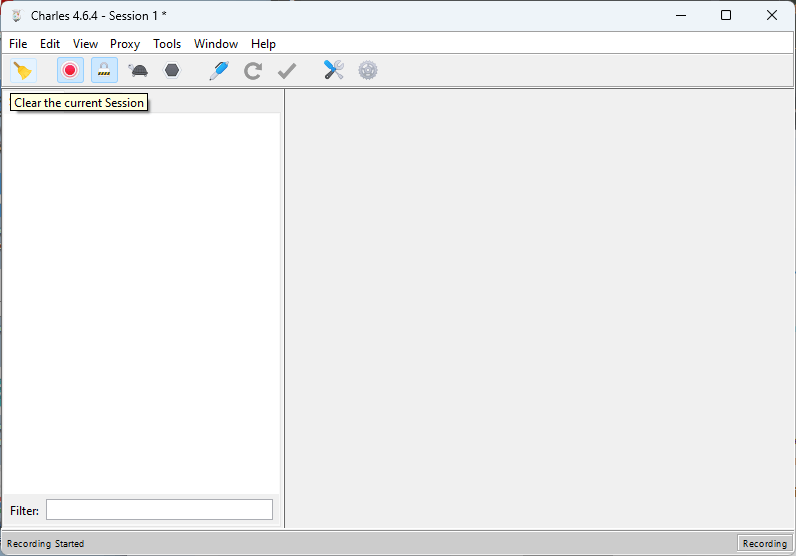Compose a new request with the pen icon
The height and width of the screenshot is (556, 796).
(219, 70)
